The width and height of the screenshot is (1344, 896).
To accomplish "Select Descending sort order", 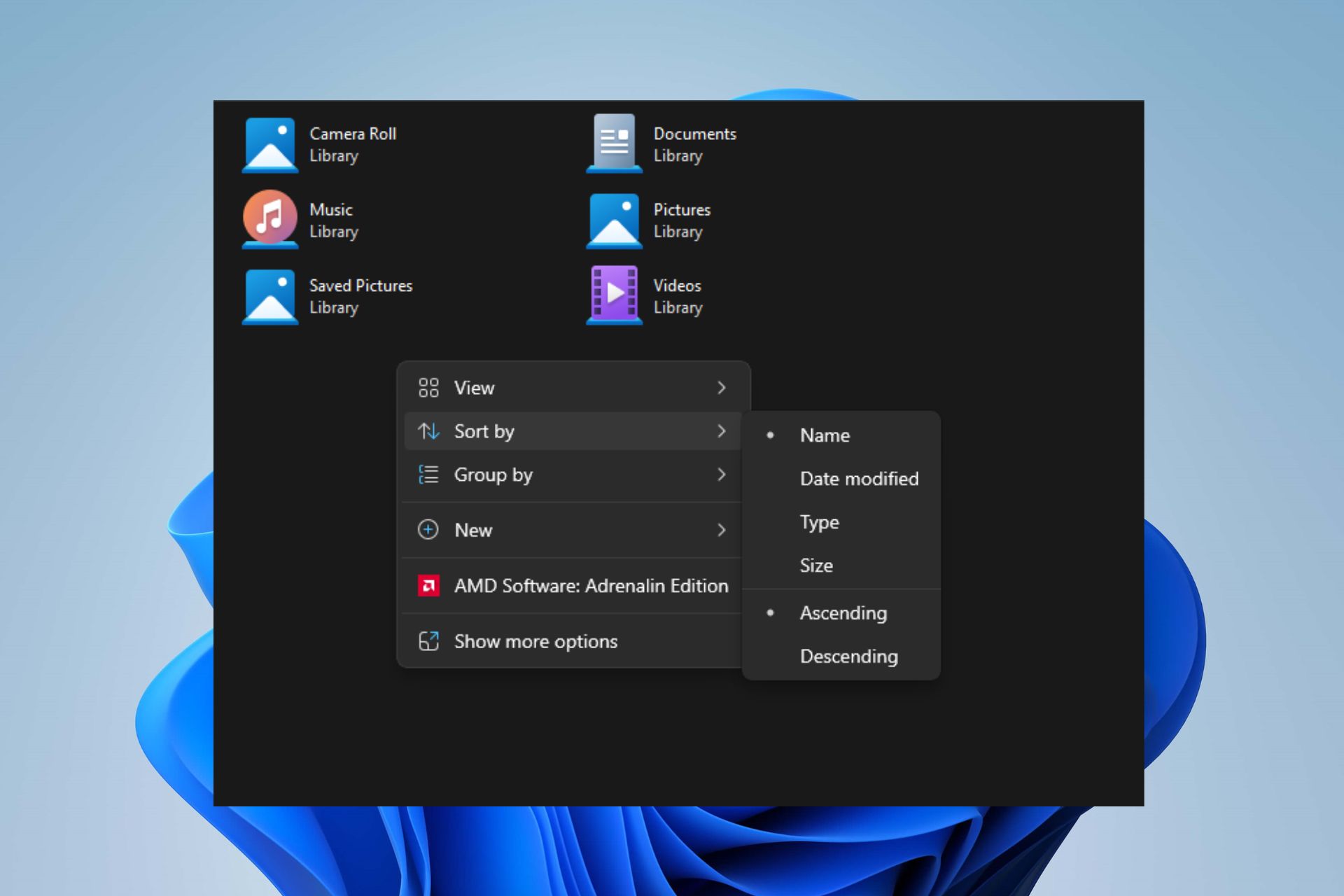I will [848, 655].
